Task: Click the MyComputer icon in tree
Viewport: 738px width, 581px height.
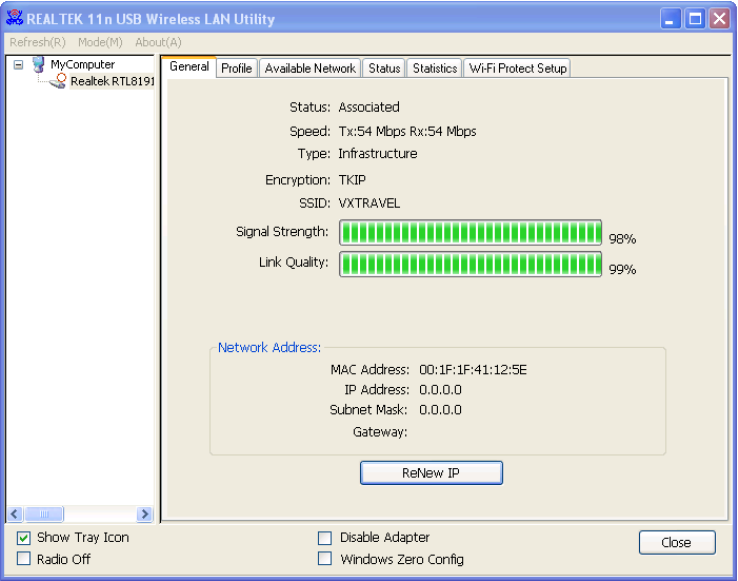Action: pyautogui.click(x=39, y=65)
